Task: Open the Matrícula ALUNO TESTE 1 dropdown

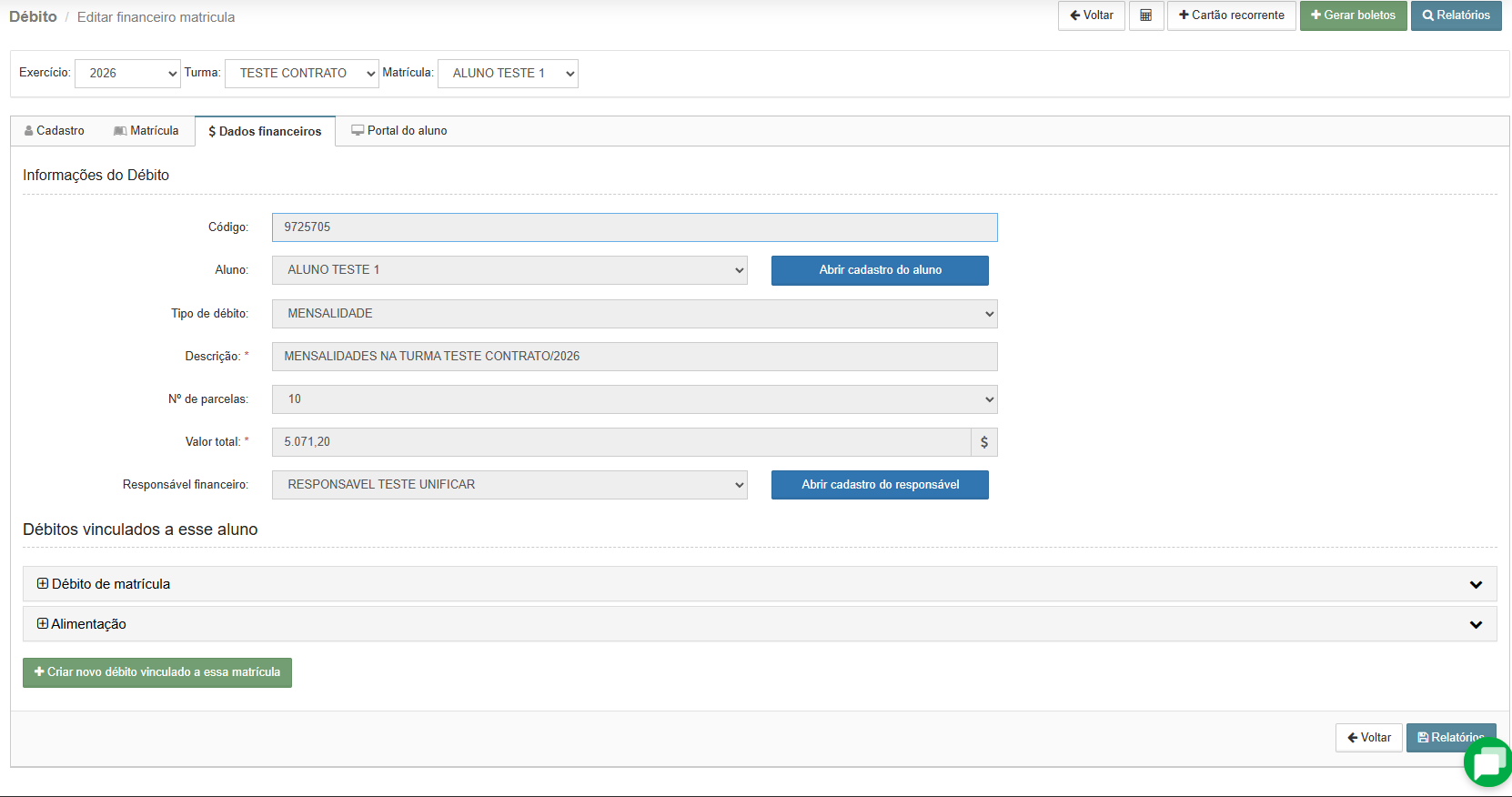Action: [508, 74]
